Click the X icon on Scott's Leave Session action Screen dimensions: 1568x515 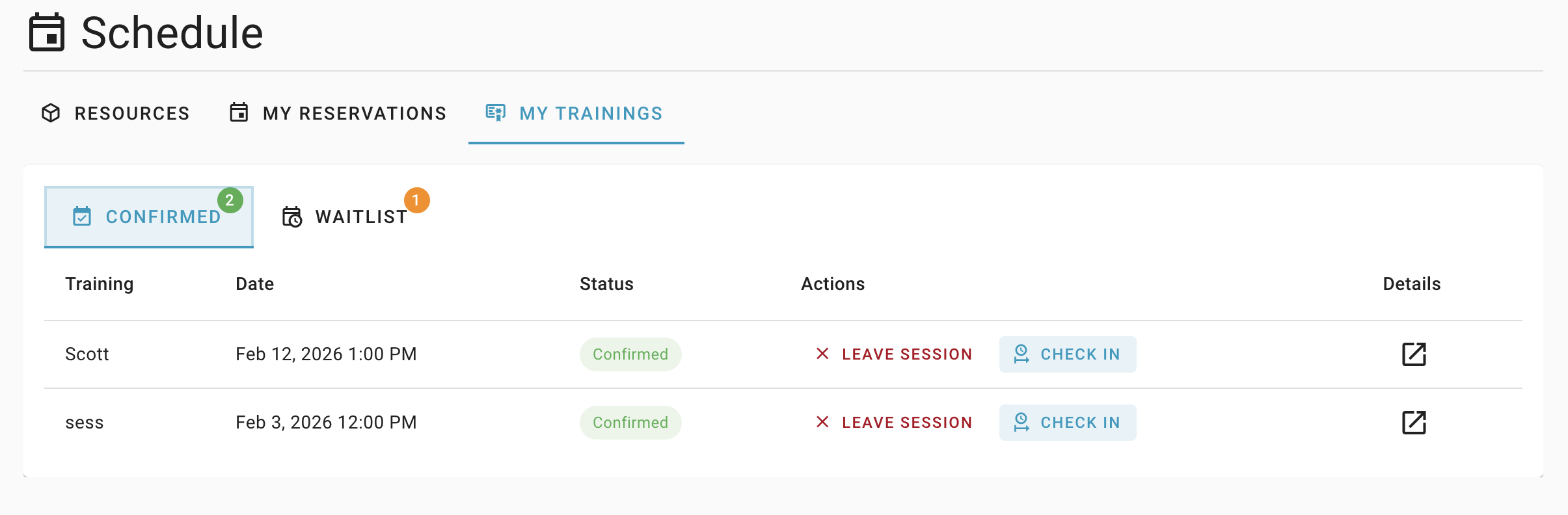[x=822, y=354]
